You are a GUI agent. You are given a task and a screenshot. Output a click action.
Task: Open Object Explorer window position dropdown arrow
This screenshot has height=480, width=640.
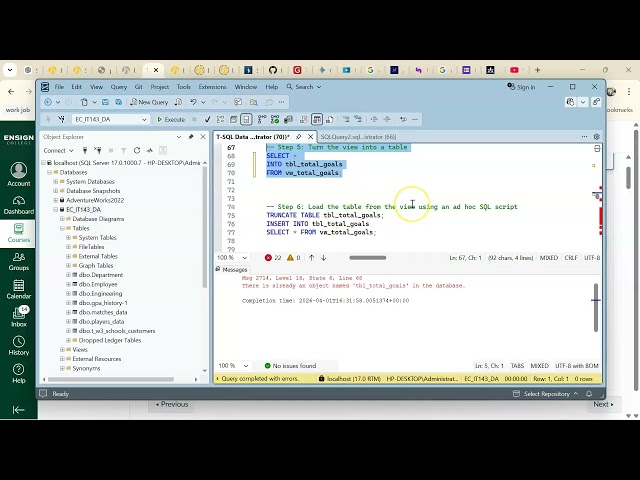pos(179,137)
